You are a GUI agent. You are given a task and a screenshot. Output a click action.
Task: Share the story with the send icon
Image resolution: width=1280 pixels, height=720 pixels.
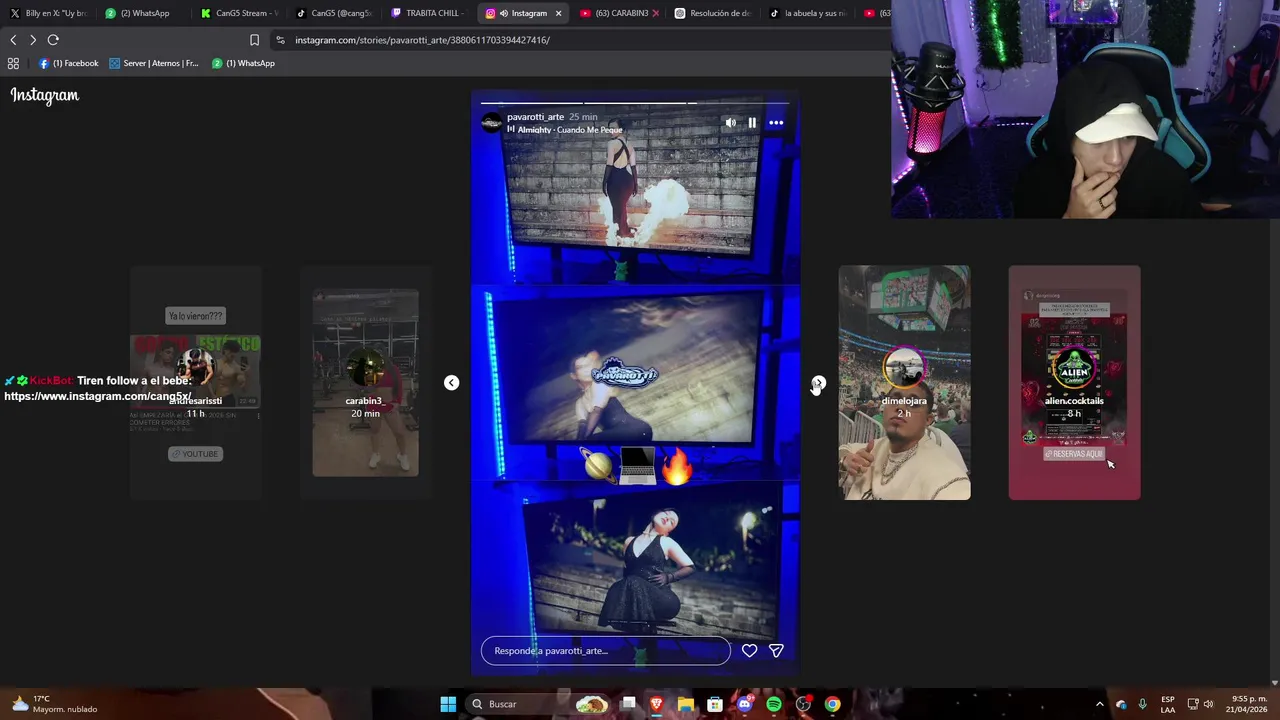[776, 651]
